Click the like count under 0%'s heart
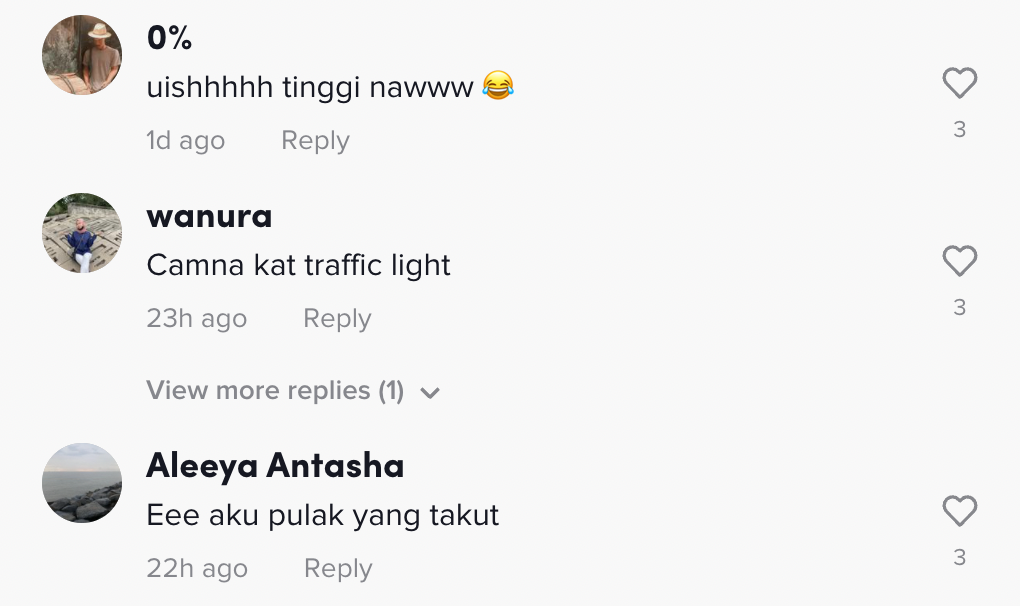Viewport: 1020px width, 606px height. pos(959,129)
